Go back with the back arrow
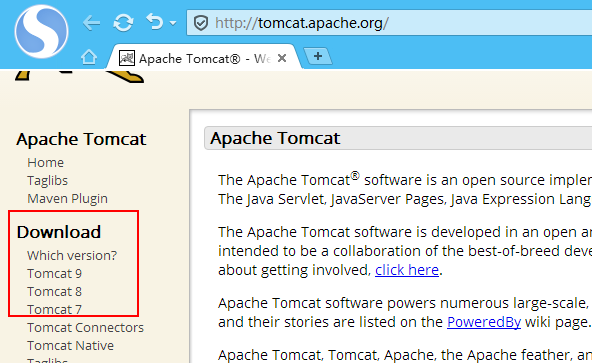 pyautogui.click(x=91, y=23)
